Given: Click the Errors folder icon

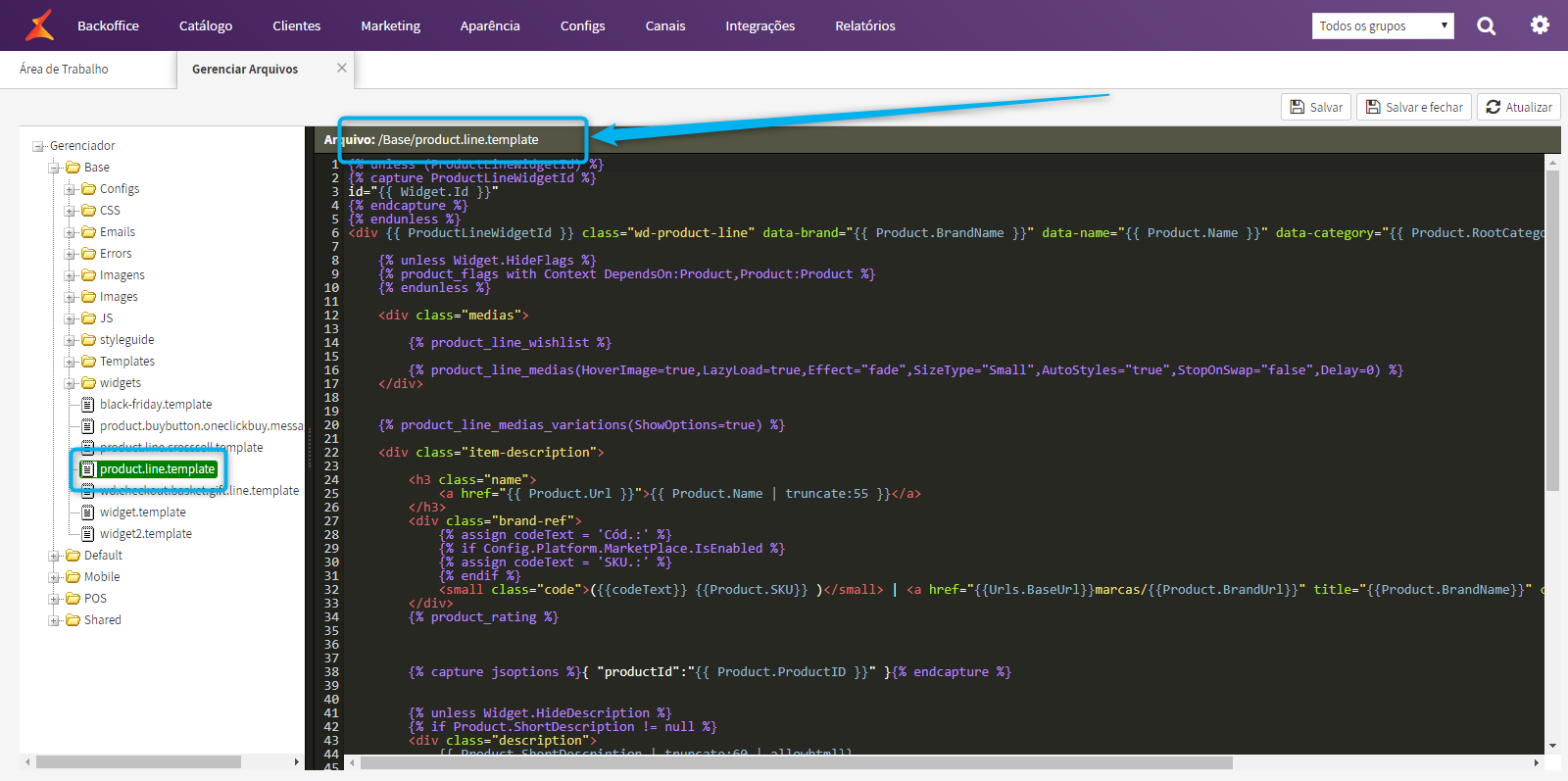Looking at the screenshot, I should pos(88,253).
